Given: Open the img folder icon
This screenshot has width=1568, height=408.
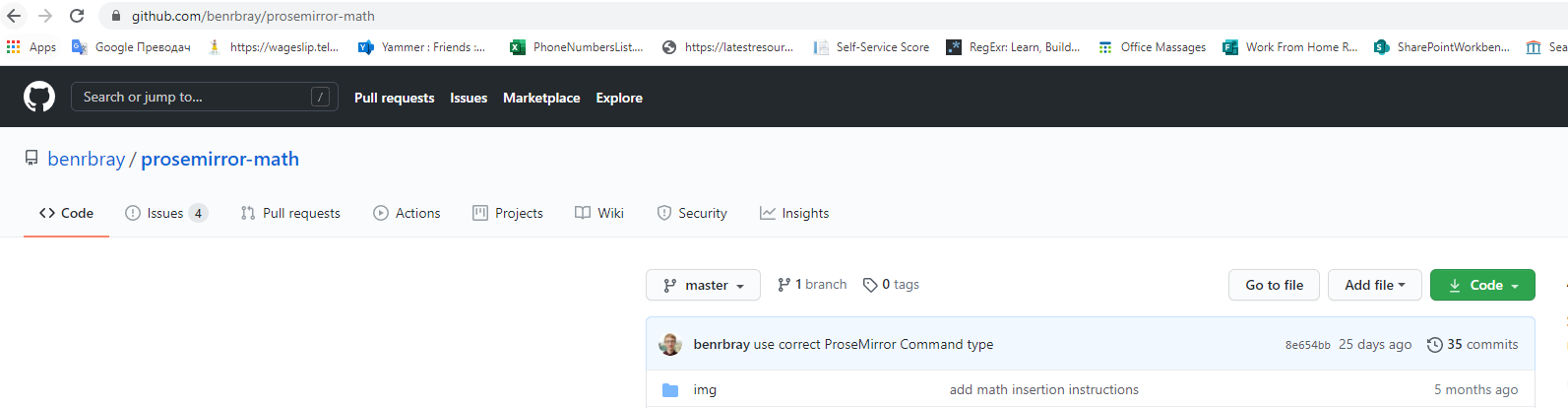Looking at the screenshot, I should click(x=670, y=390).
